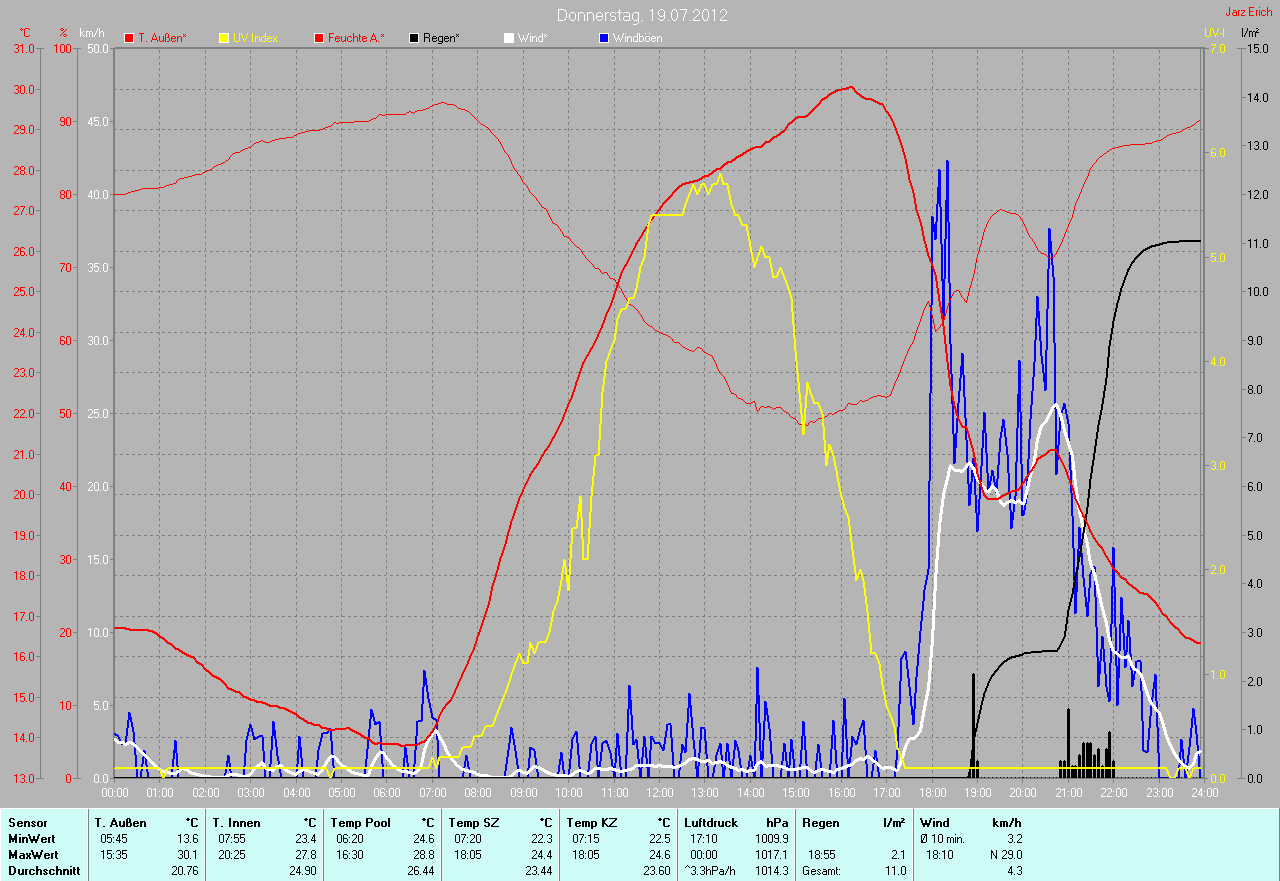Click the 'Gesamt:' rain total label
This screenshot has width=1280, height=881.
click(x=821, y=871)
